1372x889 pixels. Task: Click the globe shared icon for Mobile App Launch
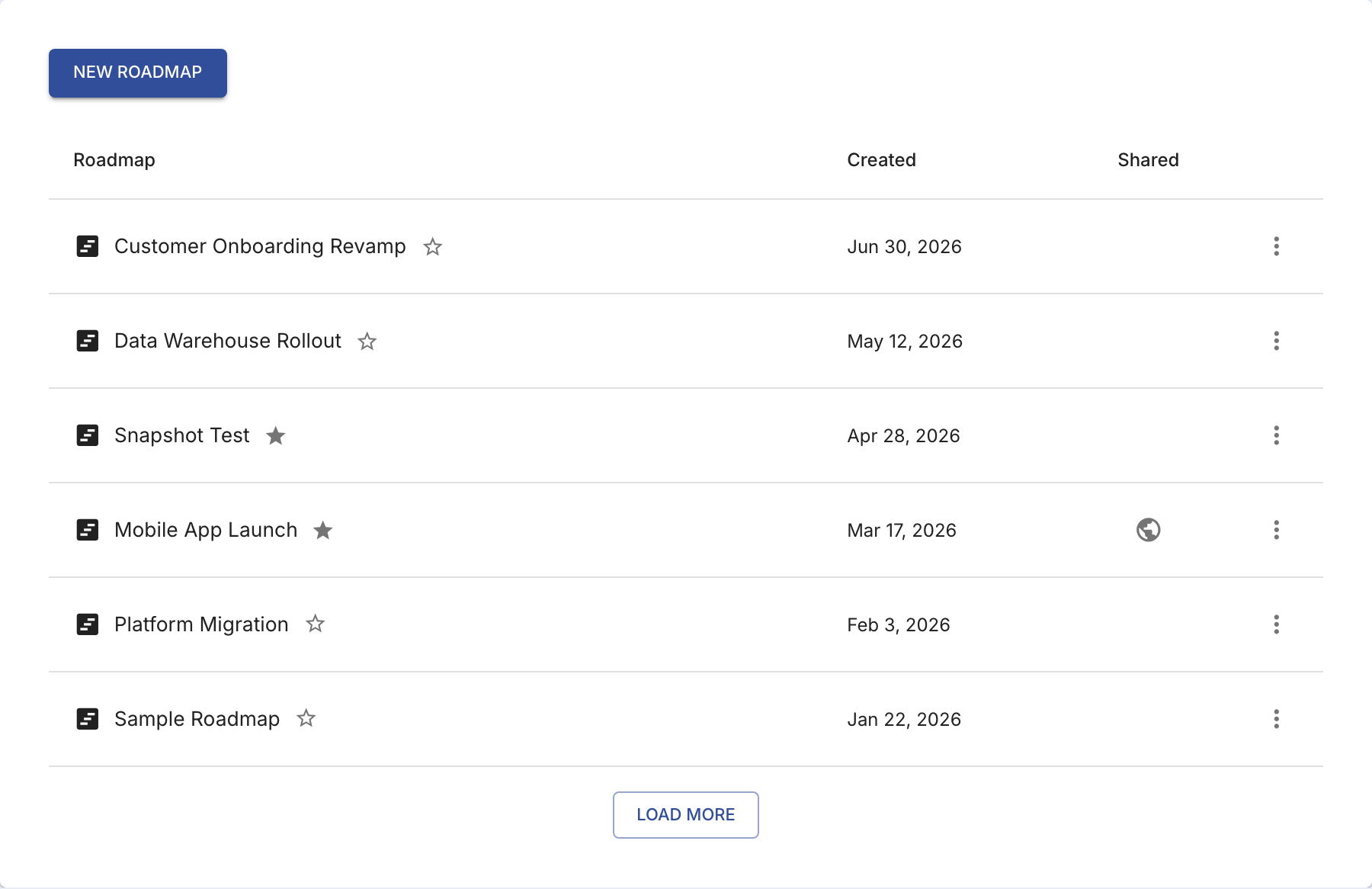tap(1149, 530)
